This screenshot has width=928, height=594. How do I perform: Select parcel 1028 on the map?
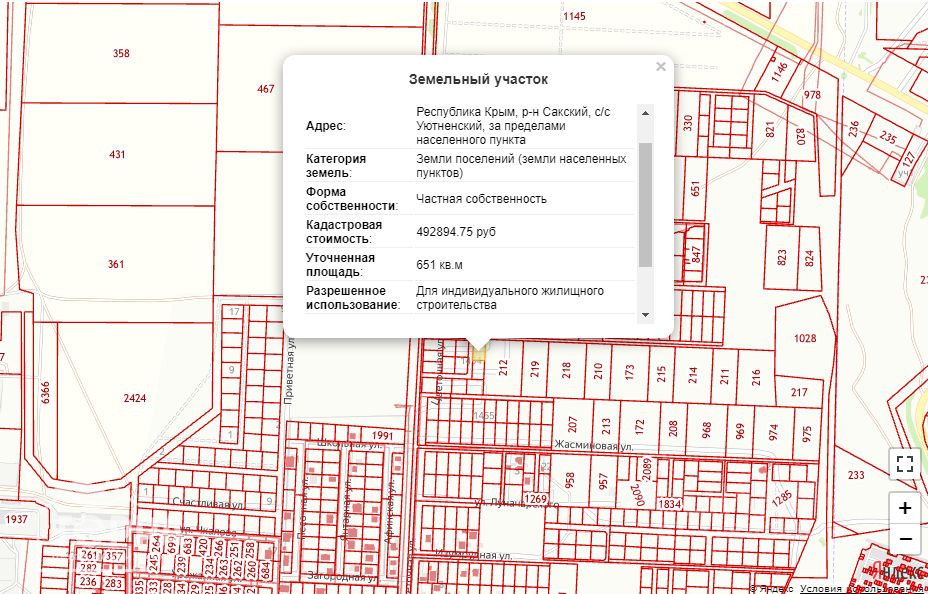click(x=805, y=338)
